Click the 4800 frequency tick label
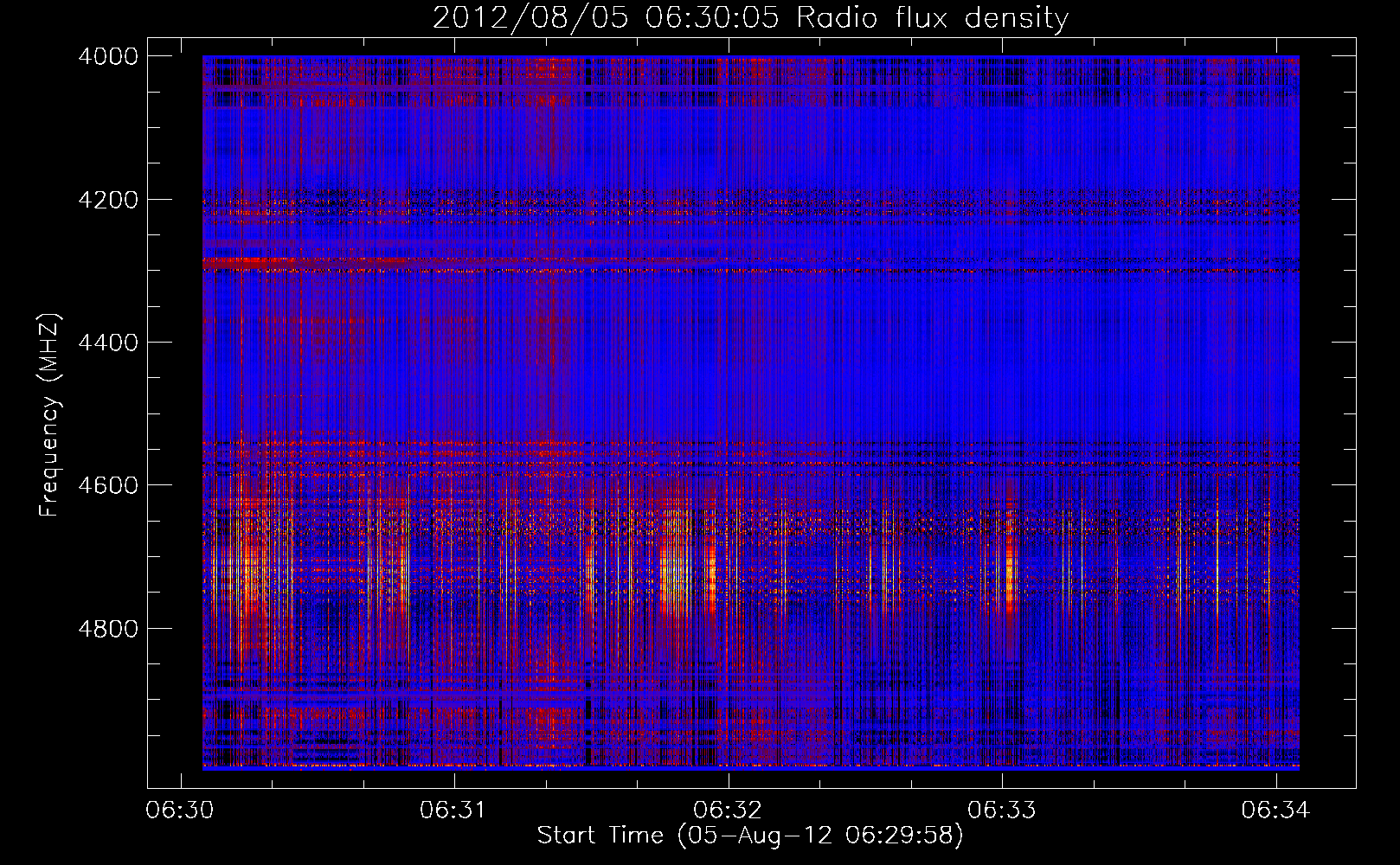1400x865 pixels. 108,629
